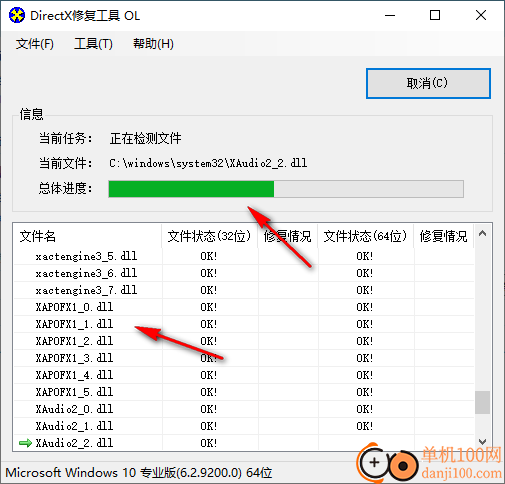This screenshot has height=484, width=505.
Task: Open the 帮助(H) menu
Action: click(153, 44)
